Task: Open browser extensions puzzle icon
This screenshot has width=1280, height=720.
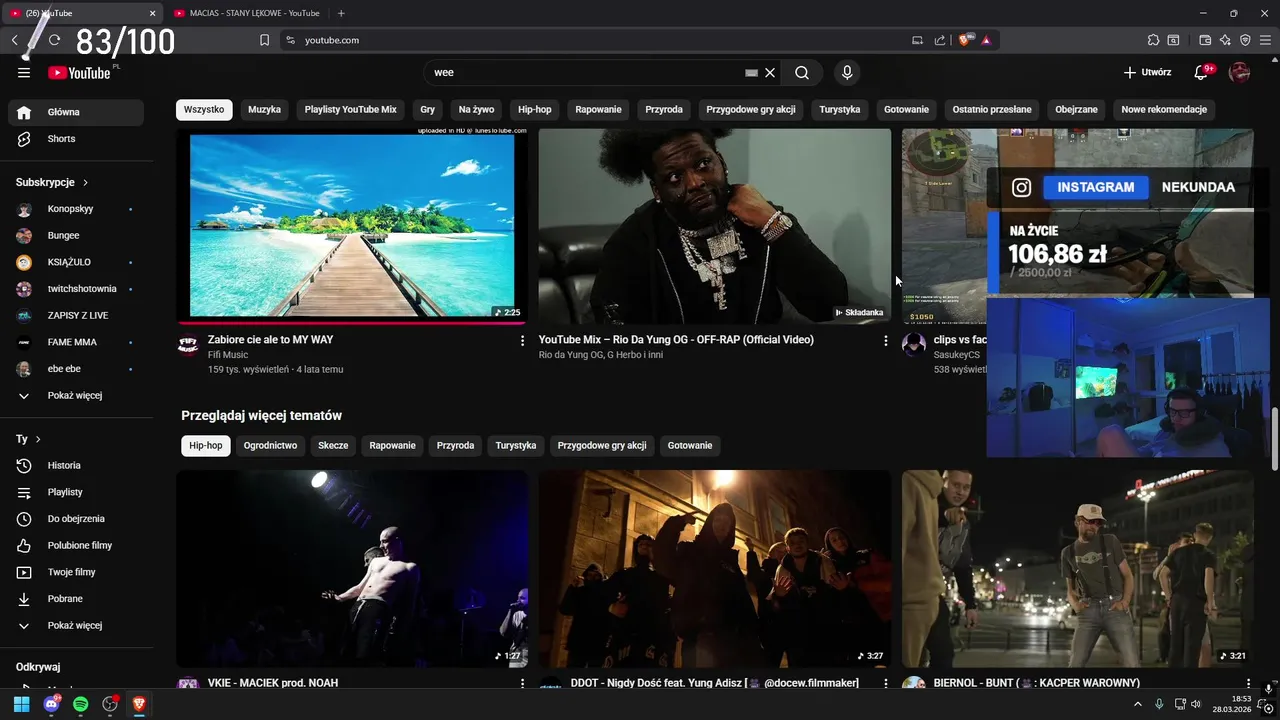Action: (x=1153, y=40)
